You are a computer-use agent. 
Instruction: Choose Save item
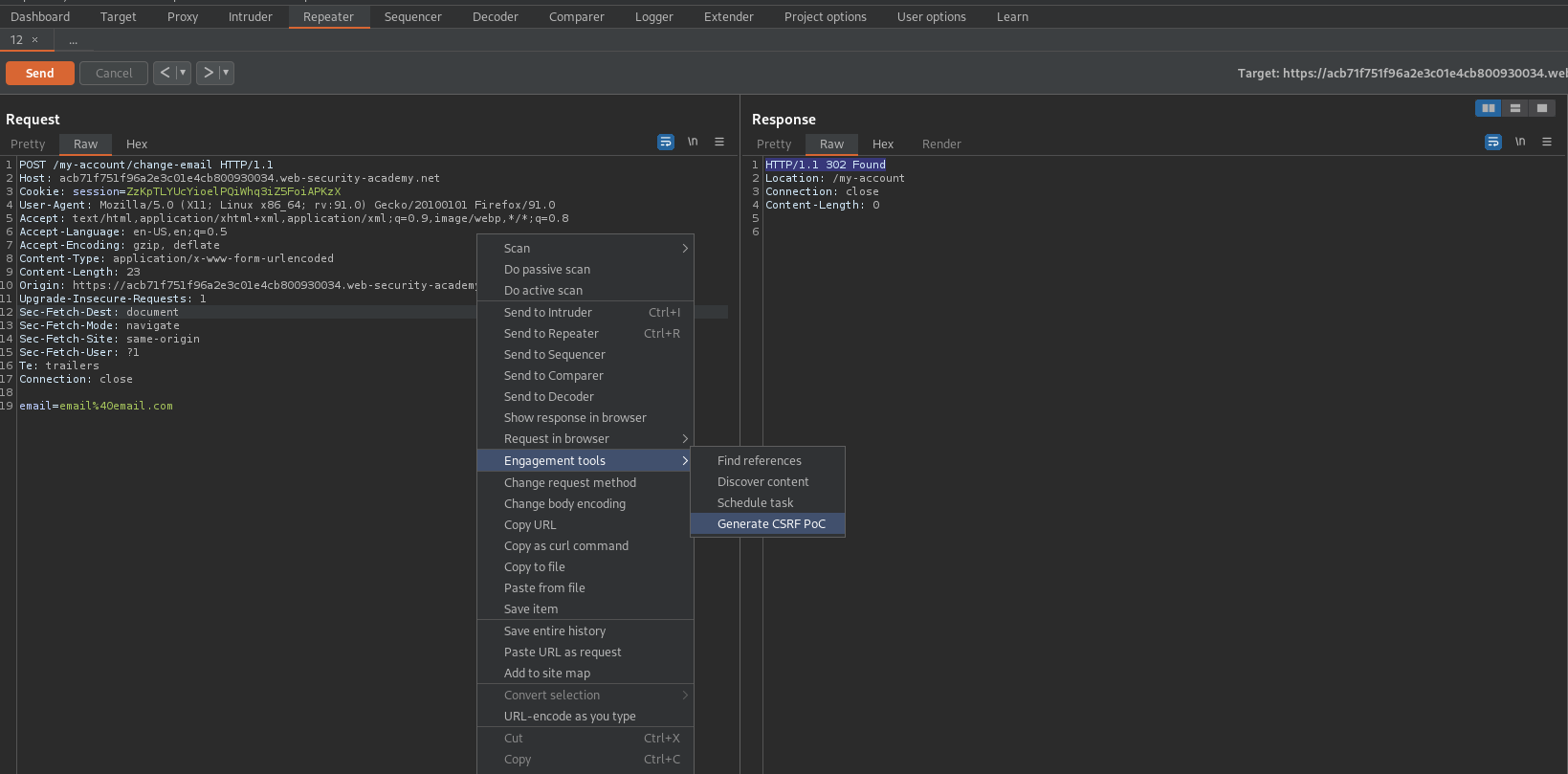585,608
